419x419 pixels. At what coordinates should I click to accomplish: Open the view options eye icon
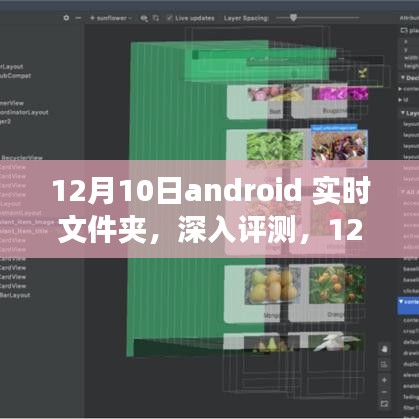click(144, 18)
